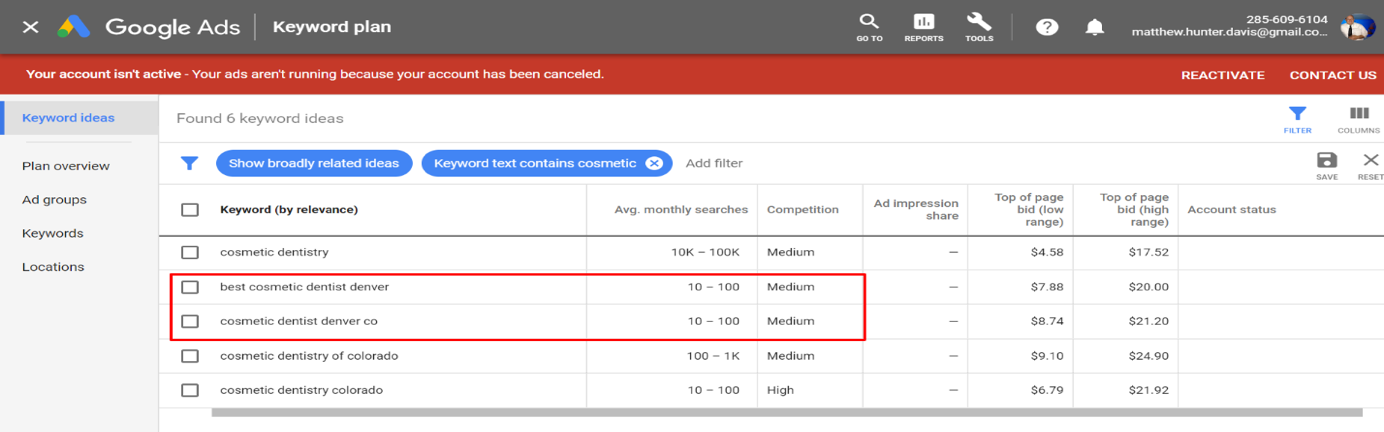Sort by Avg. monthly searches column
Screen dimensions: 1384x432
pyautogui.click(x=681, y=210)
